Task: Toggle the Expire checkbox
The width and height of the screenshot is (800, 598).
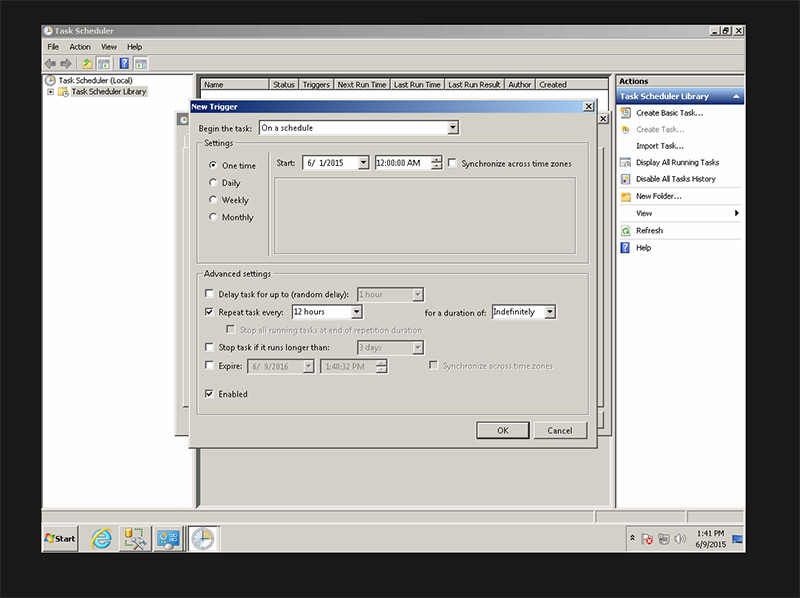Action: [209, 365]
